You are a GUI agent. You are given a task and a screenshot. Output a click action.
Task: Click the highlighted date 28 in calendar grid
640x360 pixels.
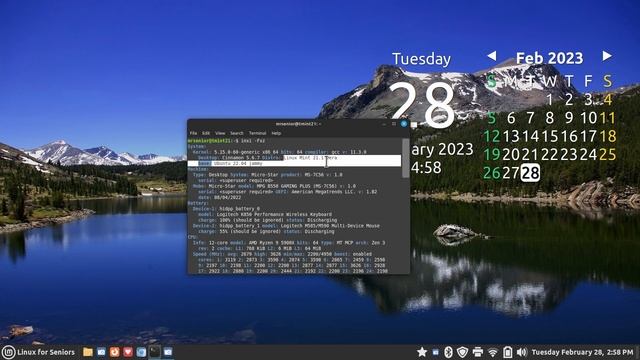coord(530,173)
